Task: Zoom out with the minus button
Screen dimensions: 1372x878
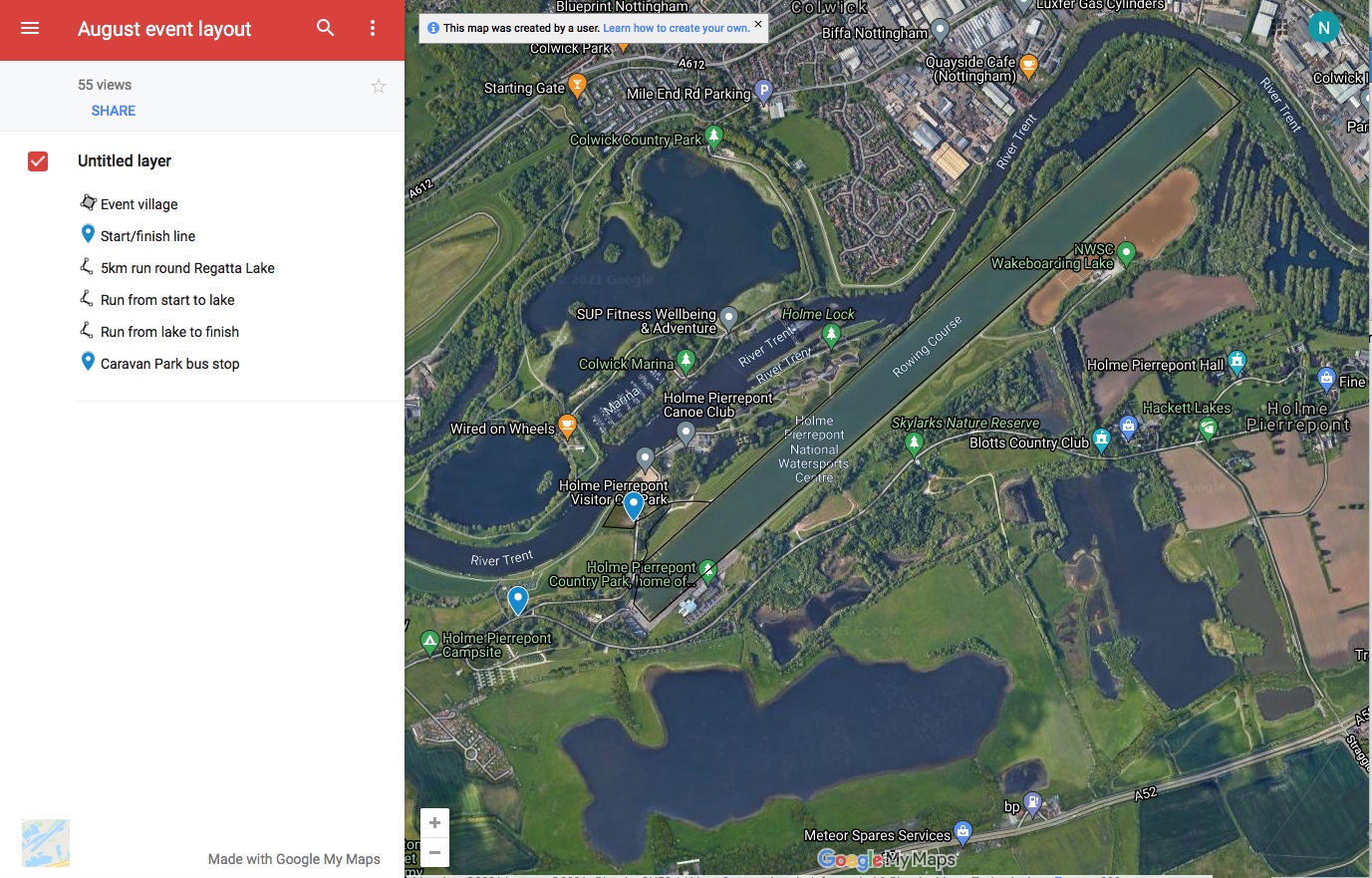Action: [x=434, y=852]
